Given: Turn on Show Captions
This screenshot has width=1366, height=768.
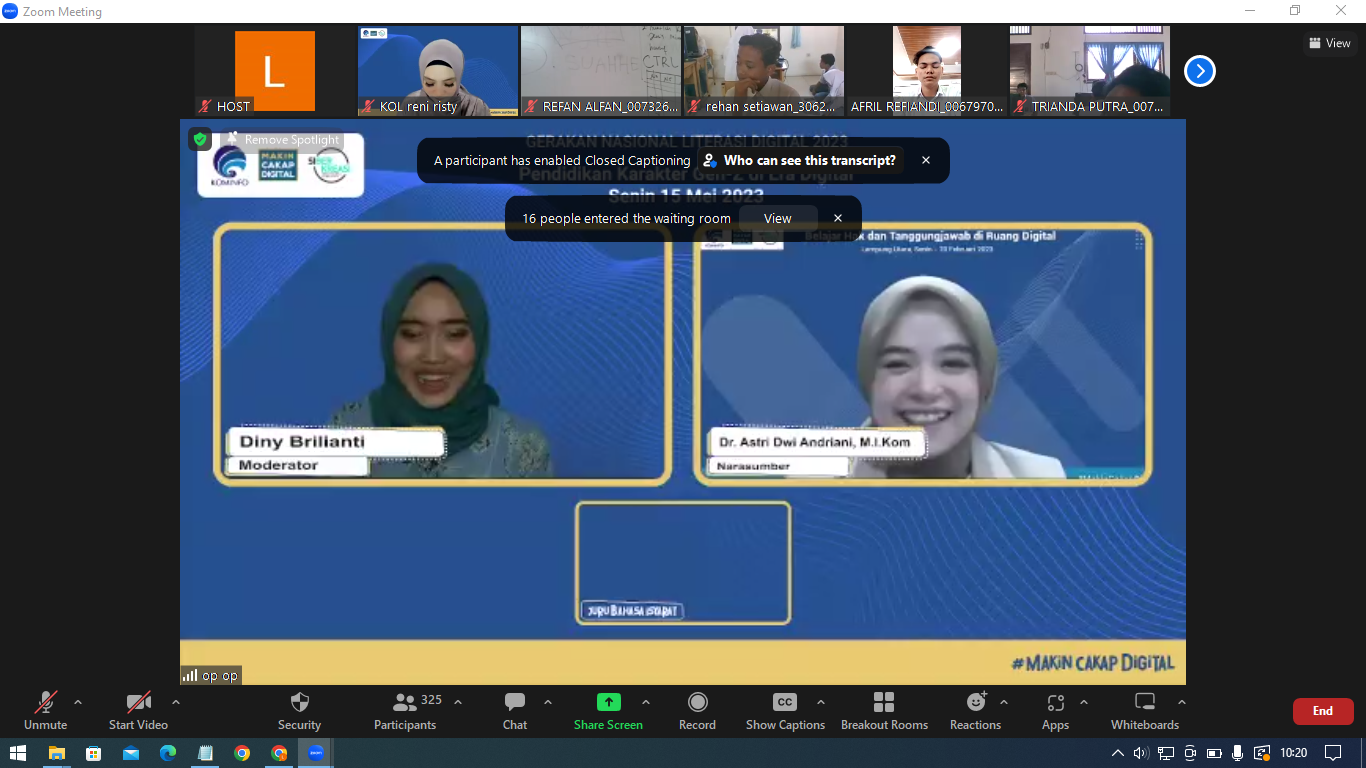Looking at the screenshot, I should (x=785, y=710).
